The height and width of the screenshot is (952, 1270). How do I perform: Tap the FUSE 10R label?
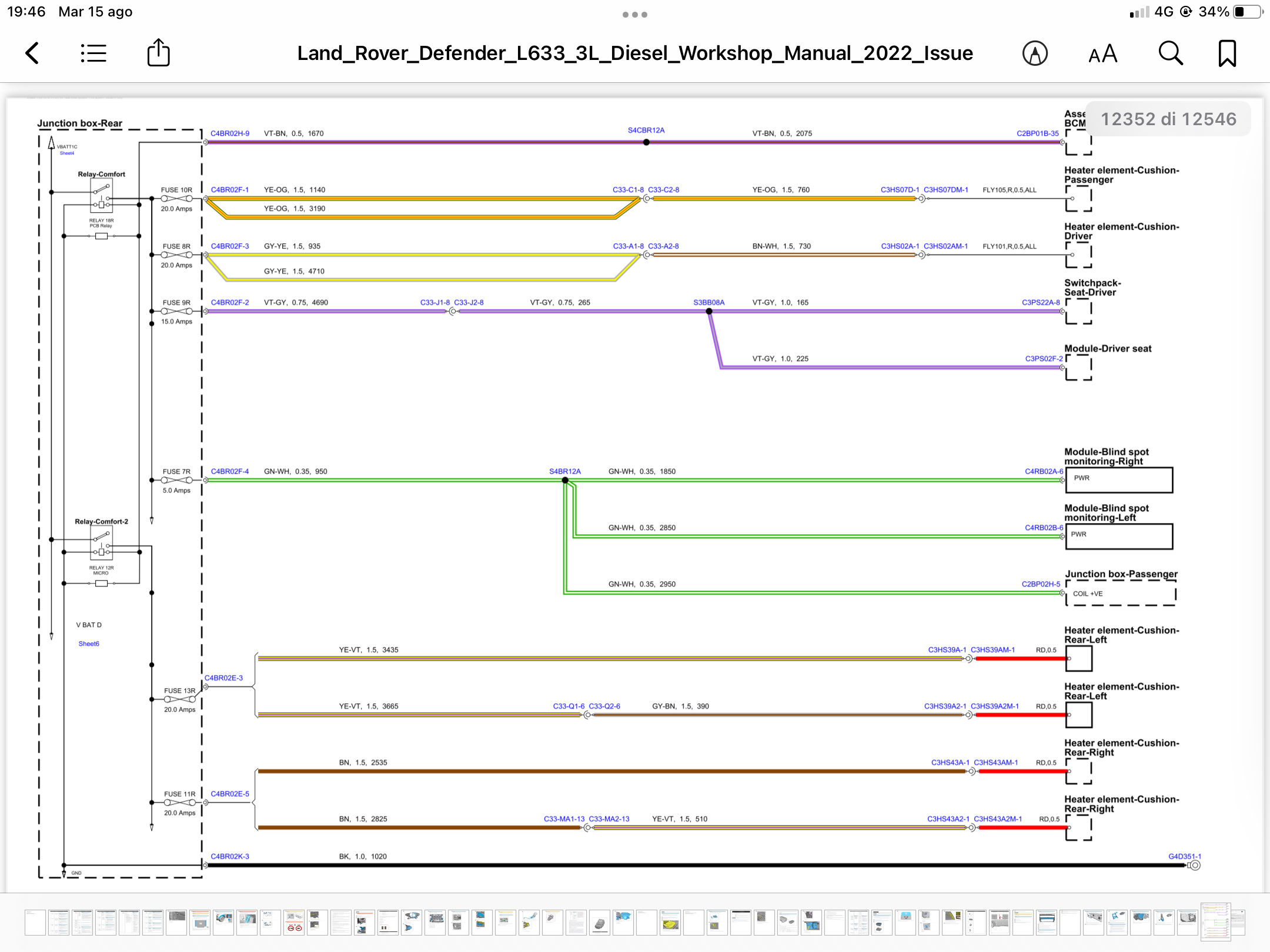177,190
